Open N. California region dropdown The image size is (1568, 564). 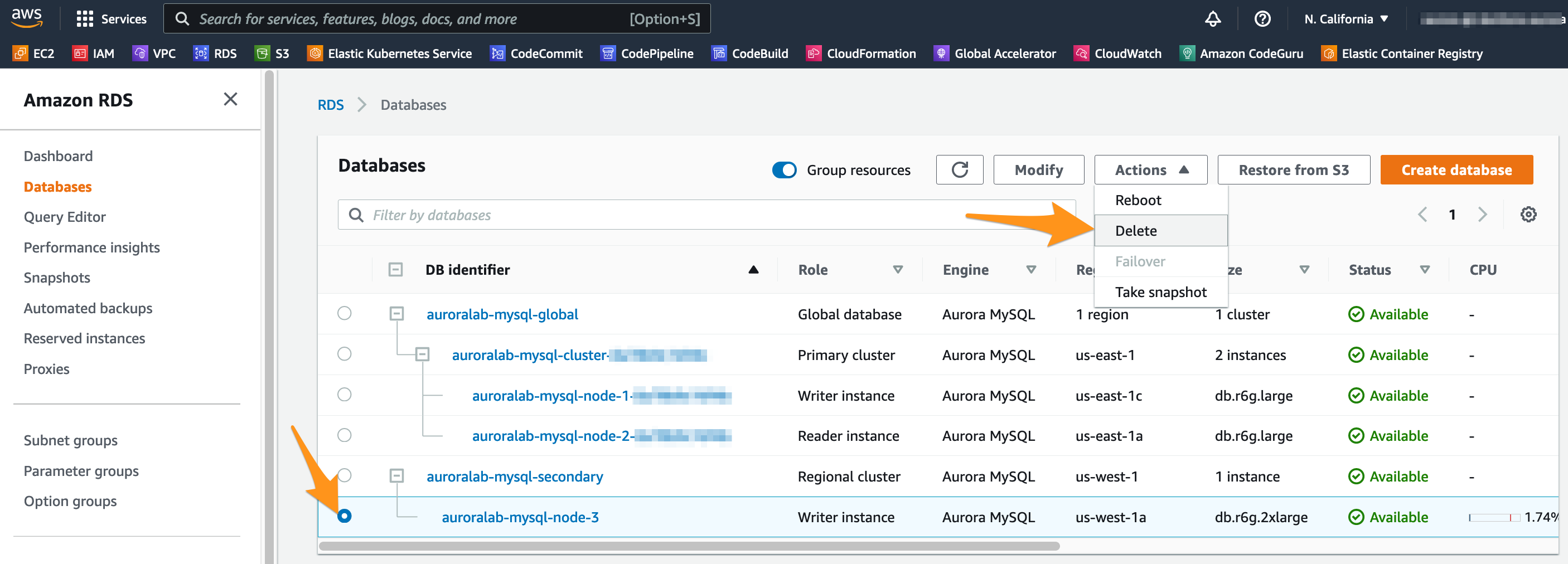pos(1346,19)
